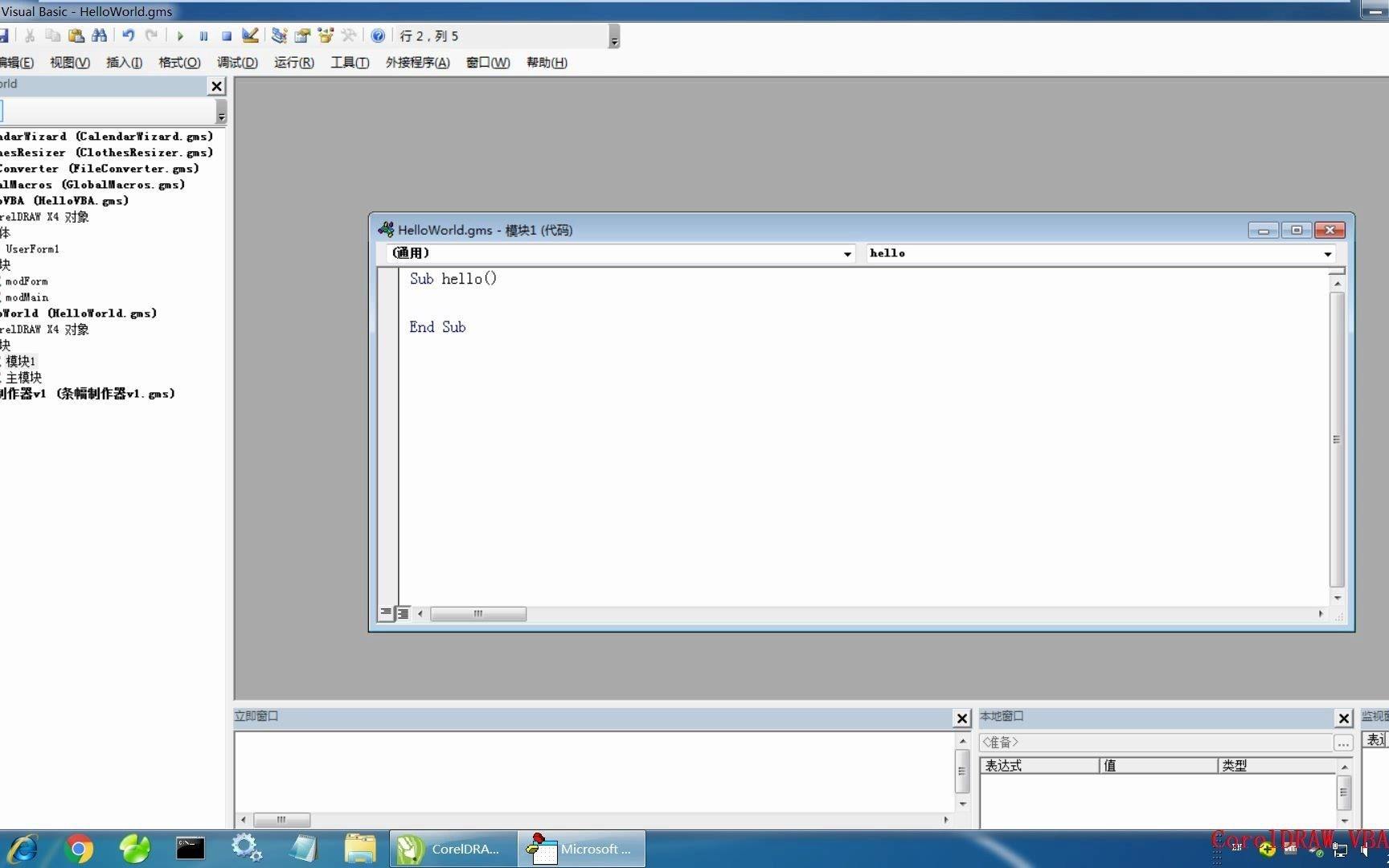
Task: Click the 类型 column header
Action: (1276, 766)
